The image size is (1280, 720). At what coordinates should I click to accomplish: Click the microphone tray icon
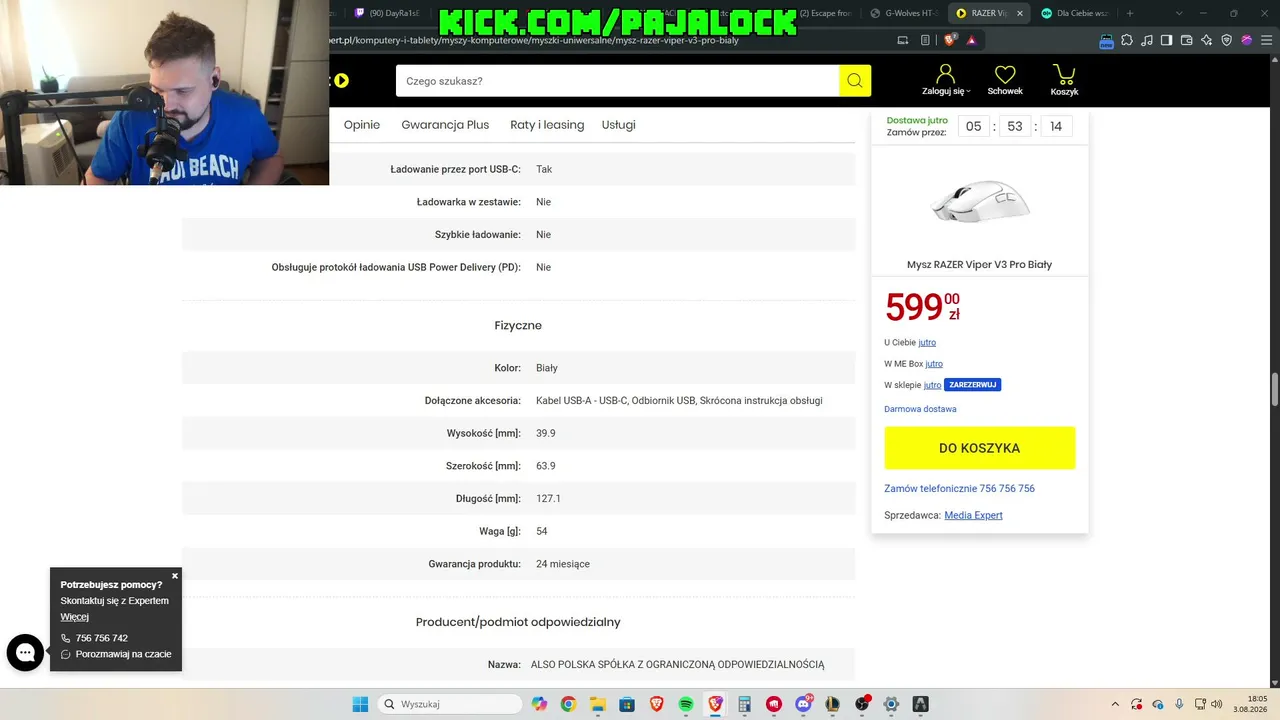(1180, 704)
